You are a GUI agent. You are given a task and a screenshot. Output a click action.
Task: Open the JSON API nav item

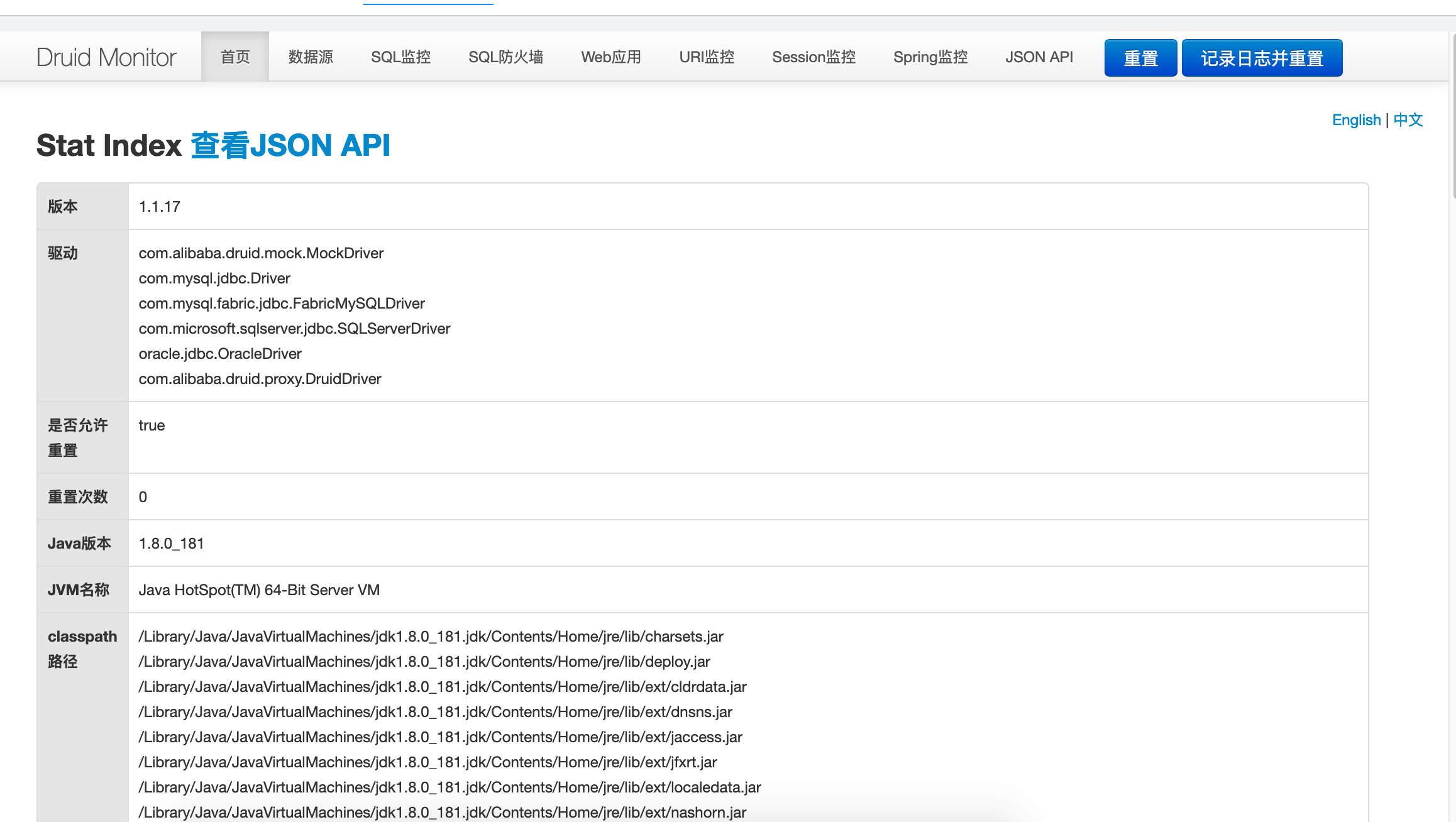pyautogui.click(x=1039, y=57)
